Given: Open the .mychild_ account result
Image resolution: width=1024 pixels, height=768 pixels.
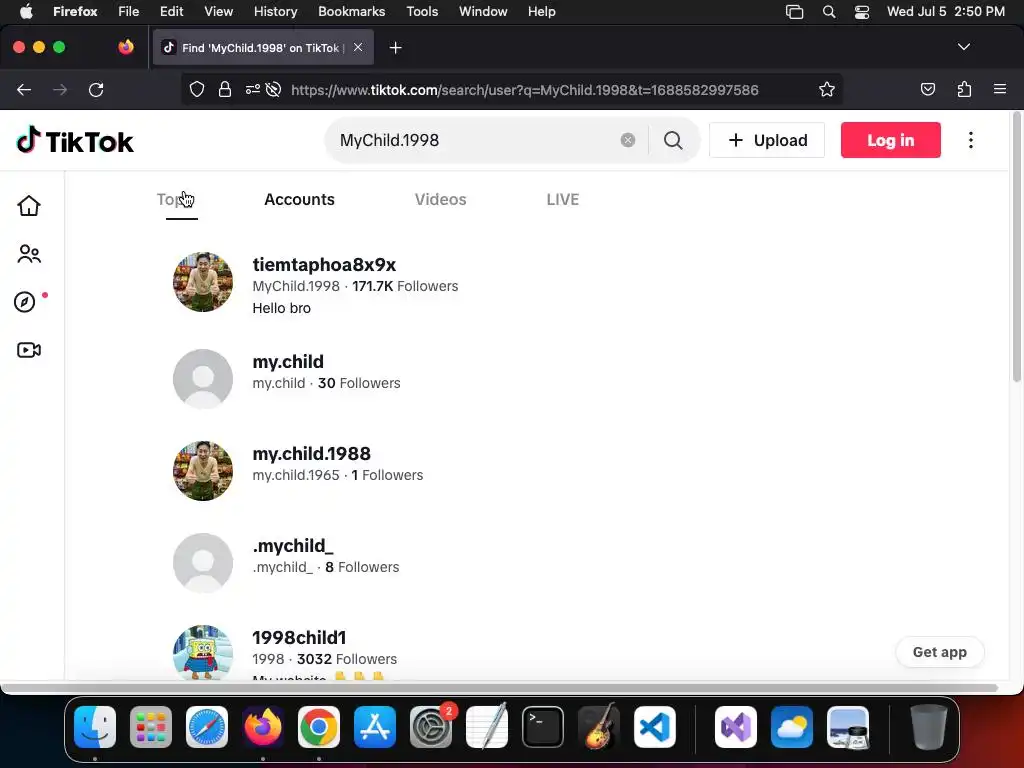Looking at the screenshot, I should click(x=293, y=545).
